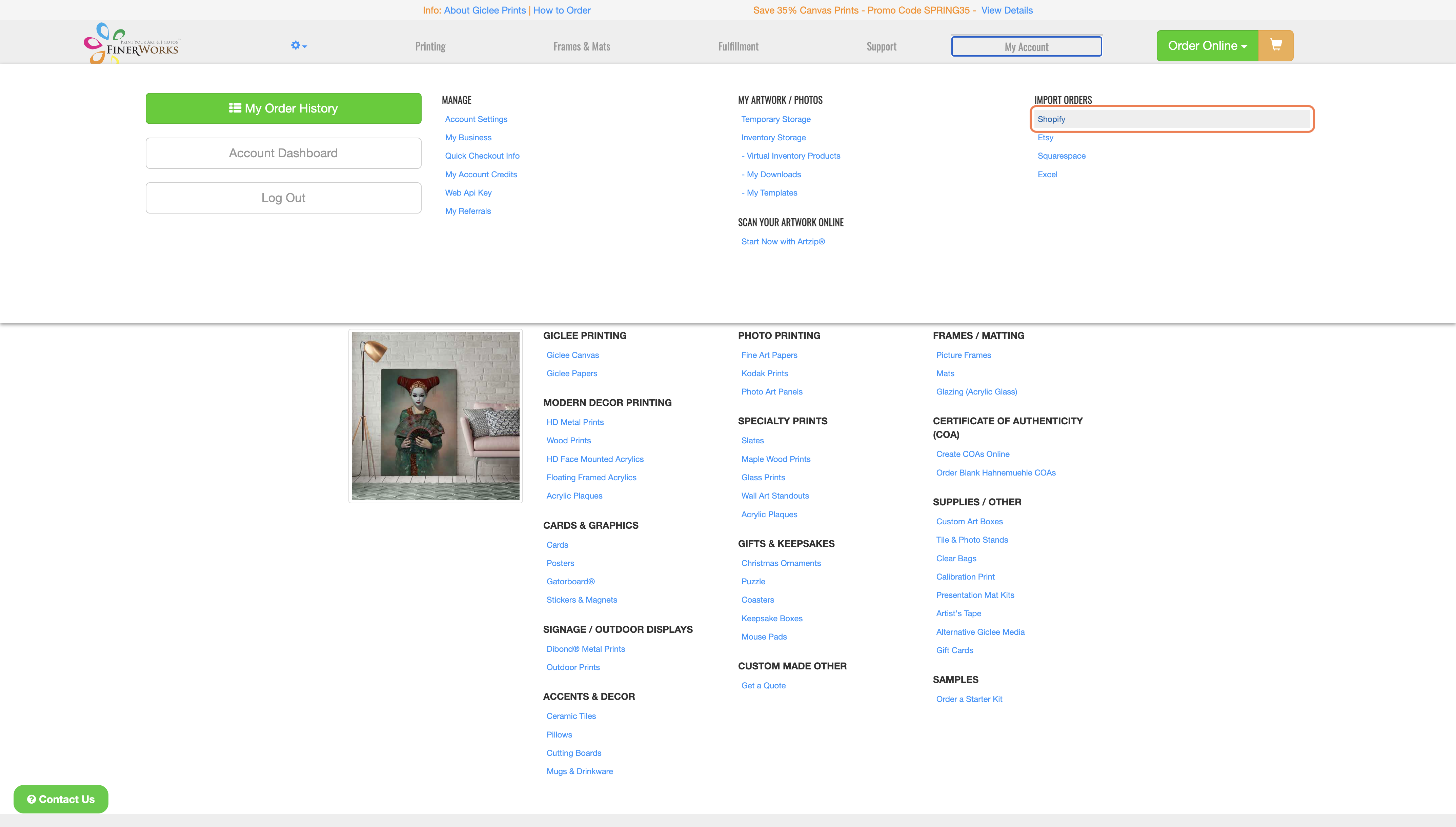View Details of SPRING35 promo

pos(1007,10)
